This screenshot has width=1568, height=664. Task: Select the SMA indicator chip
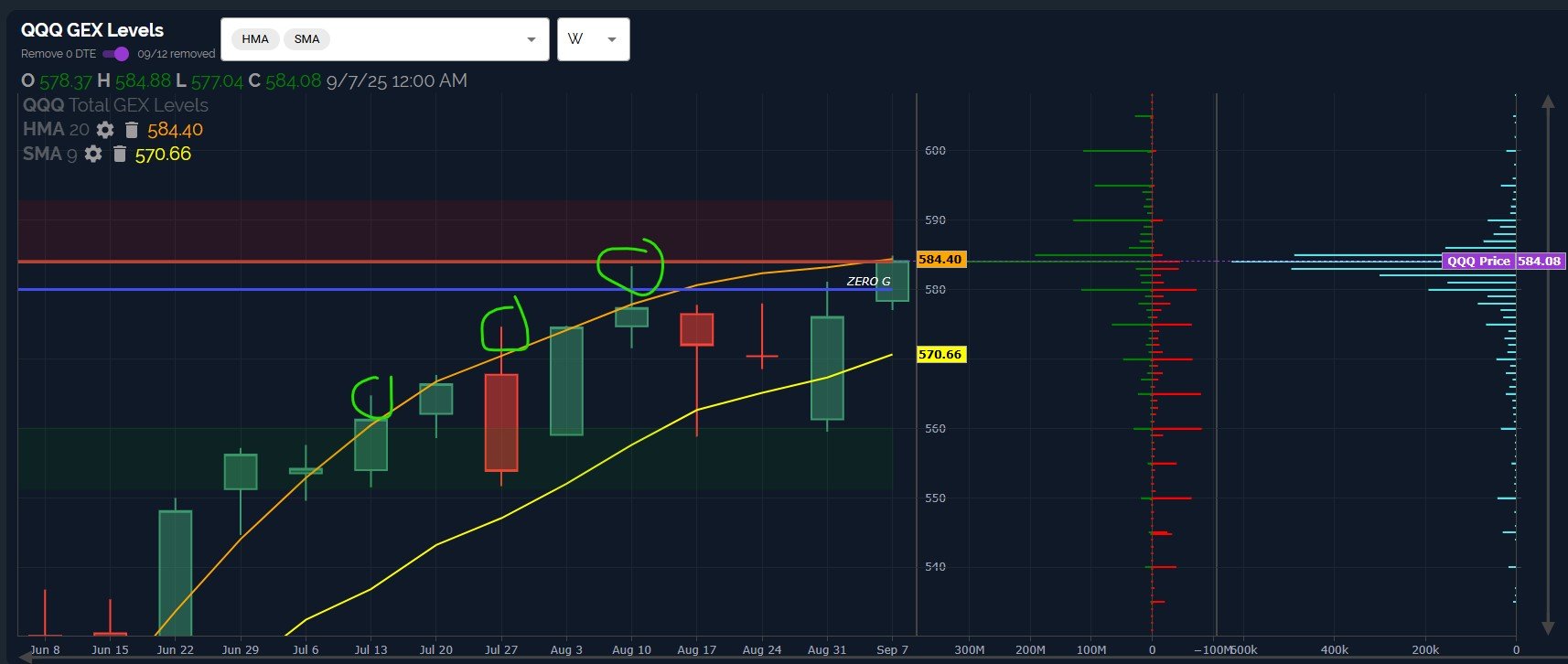point(307,39)
